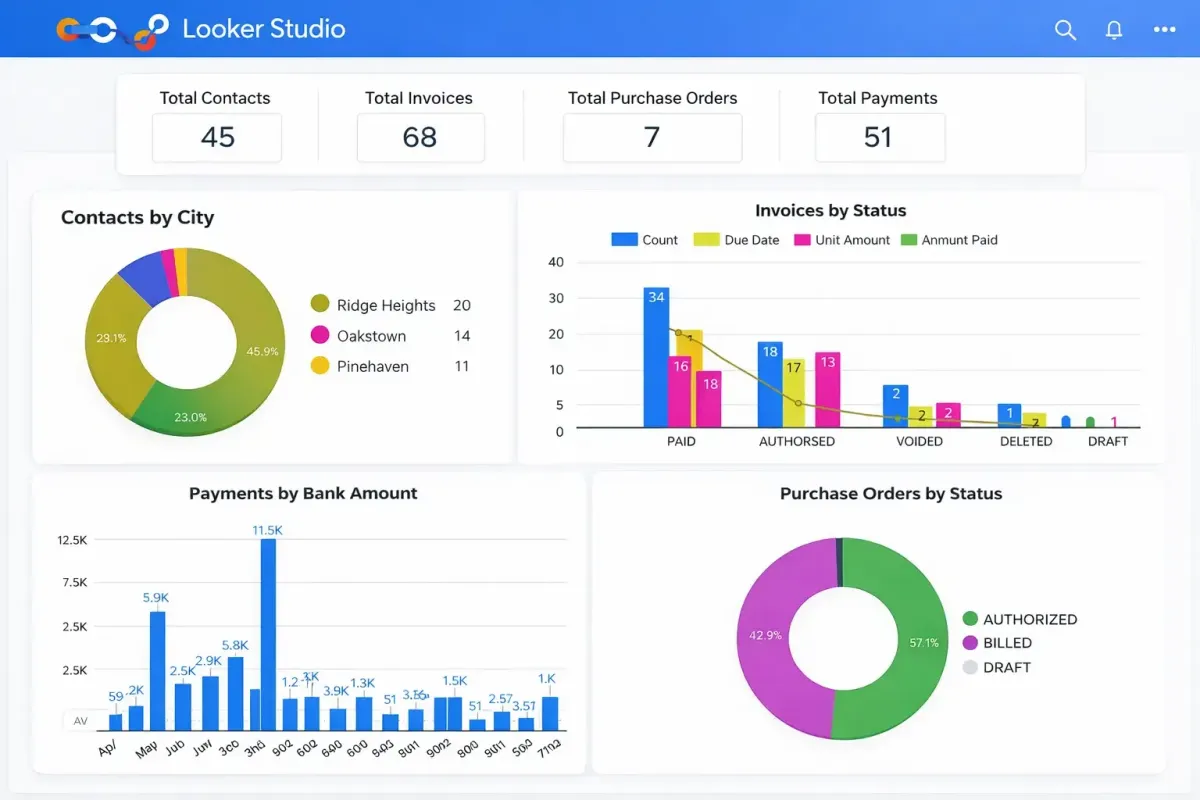Click the 23.0% green donut segment

(x=192, y=410)
